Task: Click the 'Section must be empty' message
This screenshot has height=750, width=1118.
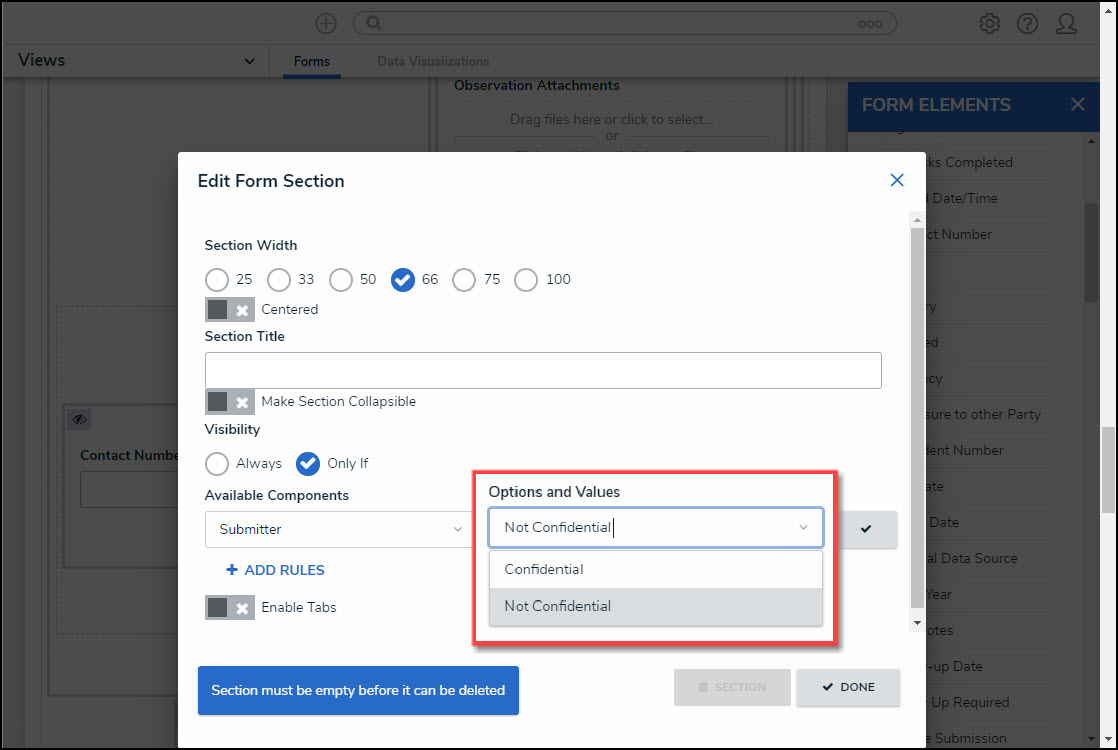Action: pyautogui.click(x=358, y=691)
